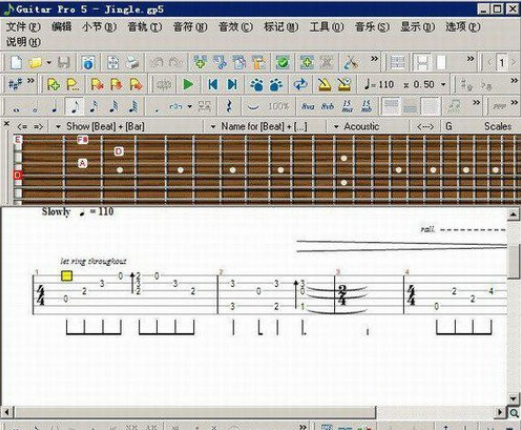Click the Undo arrow icon

point(157,63)
